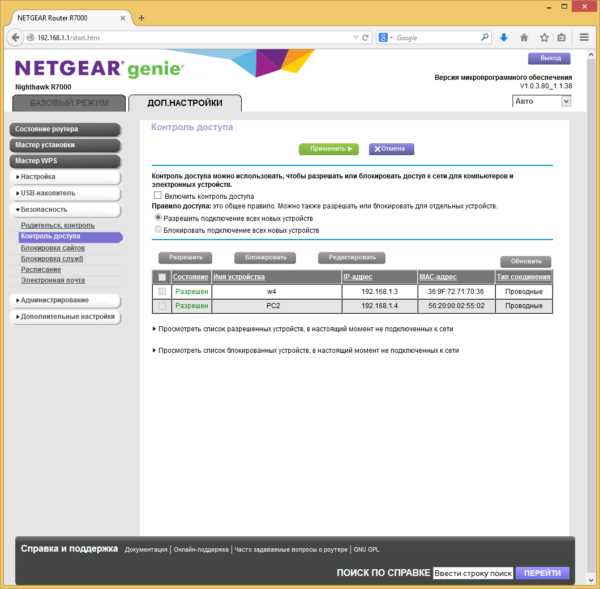This screenshot has width=600, height=589.
Task: Open the Электронная почта link
Action: (x=53, y=280)
